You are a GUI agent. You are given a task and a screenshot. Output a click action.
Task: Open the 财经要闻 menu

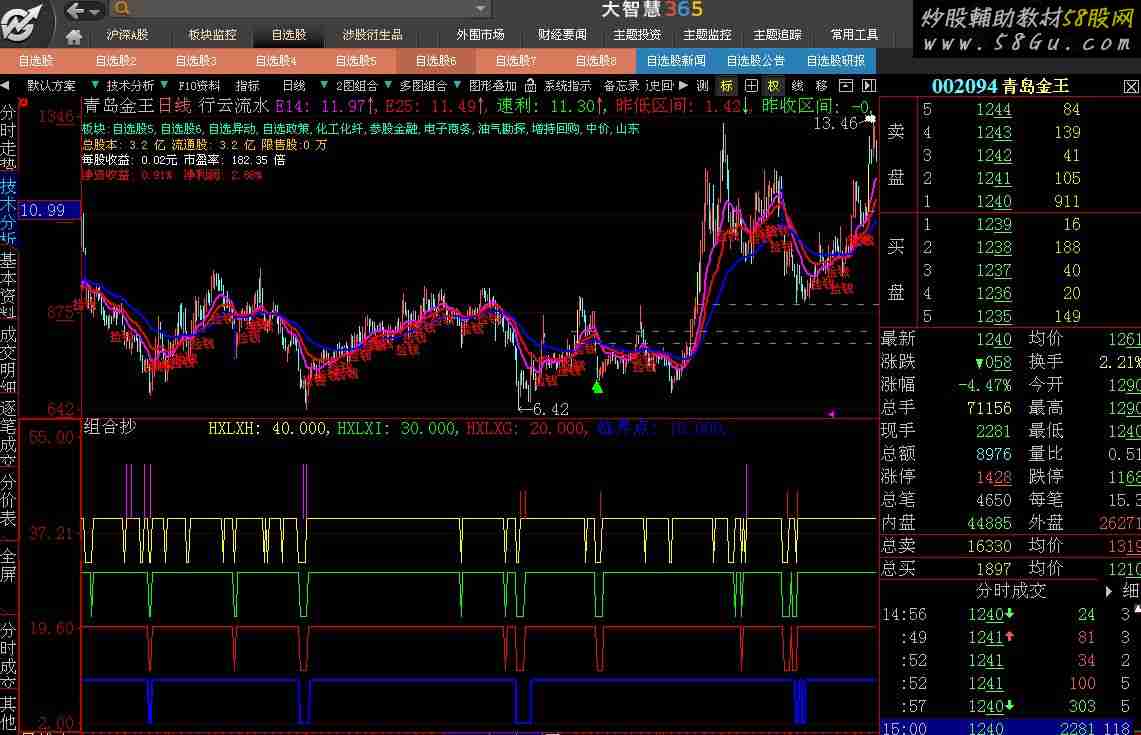point(562,35)
